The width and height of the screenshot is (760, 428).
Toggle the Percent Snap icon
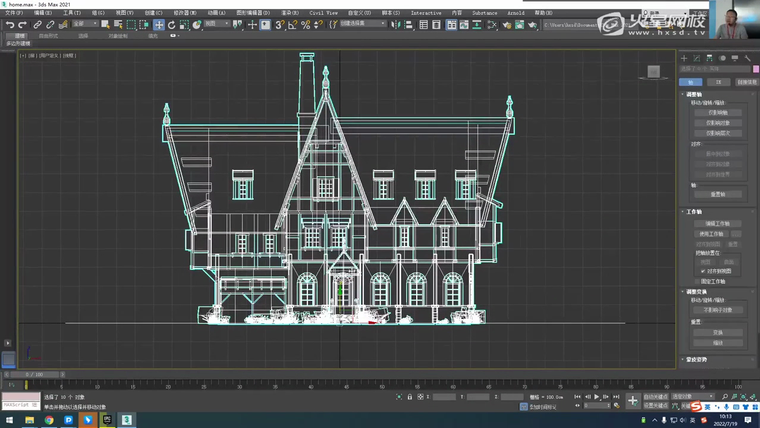(304, 24)
